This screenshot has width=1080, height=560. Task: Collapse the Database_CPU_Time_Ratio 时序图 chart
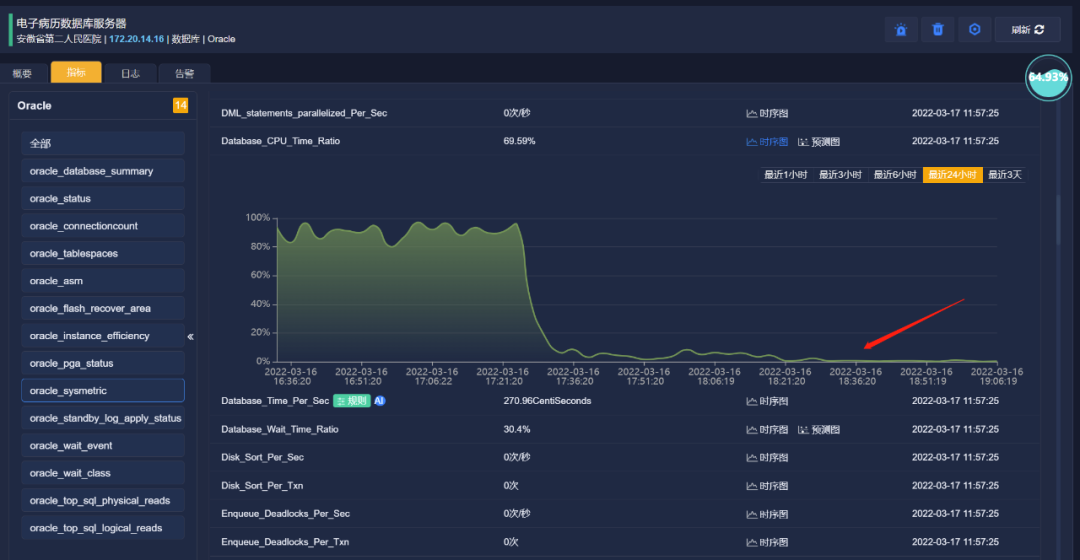[767, 142]
